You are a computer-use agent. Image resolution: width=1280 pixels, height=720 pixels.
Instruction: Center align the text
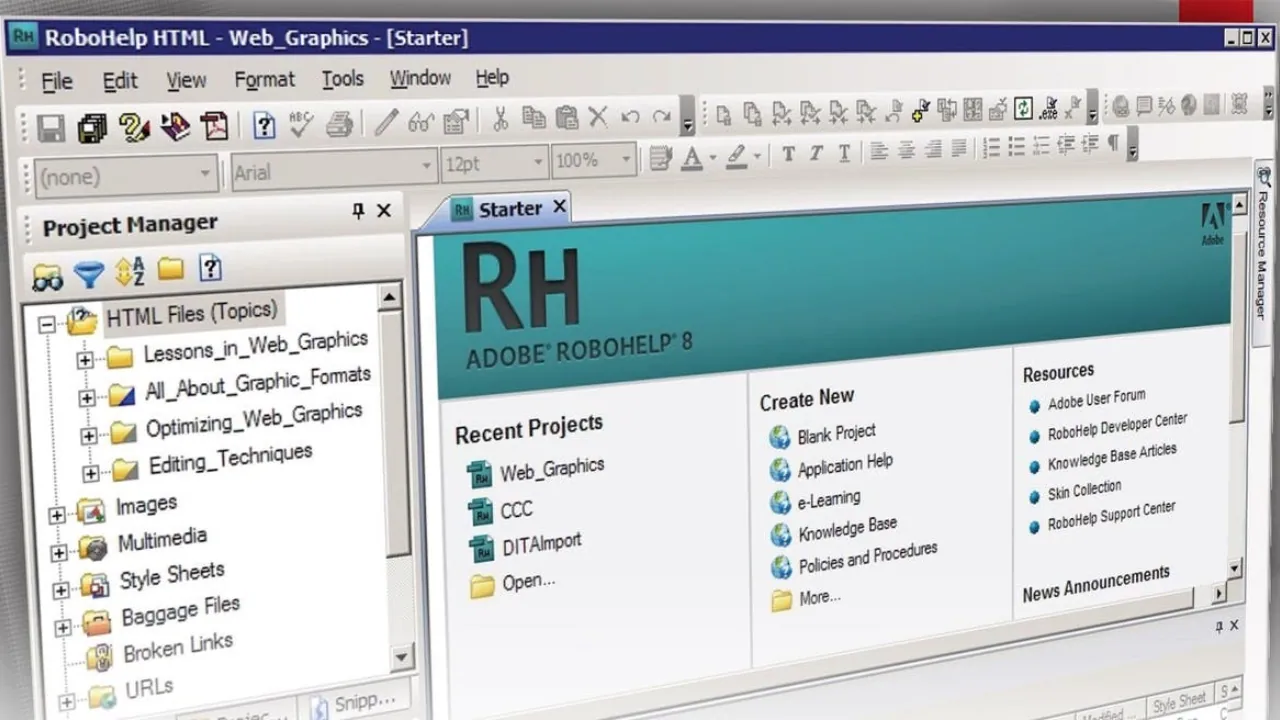click(x=906, y=150)
